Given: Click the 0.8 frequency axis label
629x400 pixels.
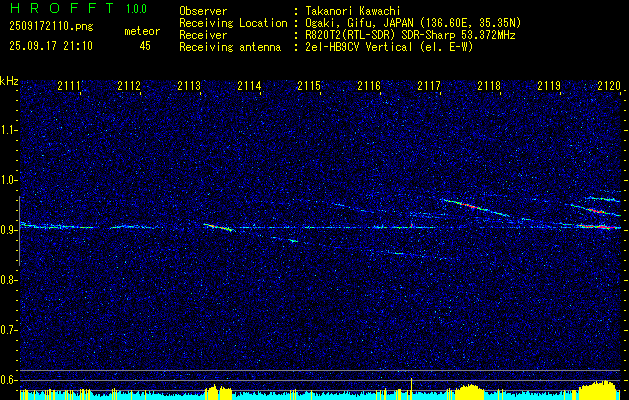Looking at the screenshot, I should 8,280.
